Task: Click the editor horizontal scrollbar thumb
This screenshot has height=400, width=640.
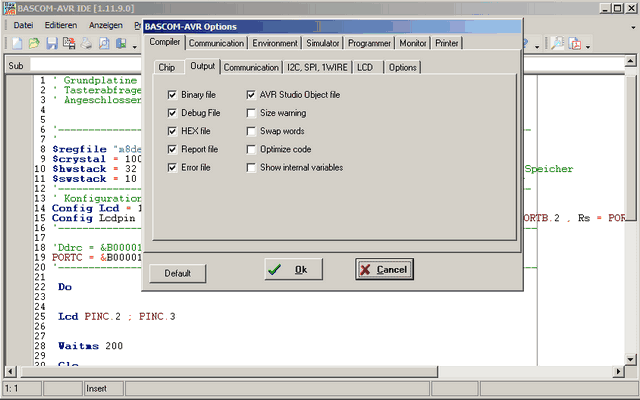Action: pos(229,371)
